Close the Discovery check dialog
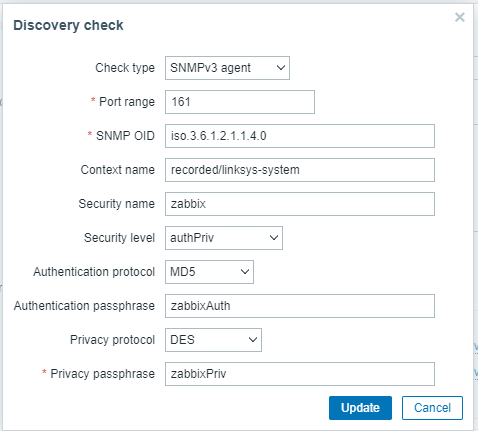478x431 pixels. pyautogui.click(x=460, y=17)
